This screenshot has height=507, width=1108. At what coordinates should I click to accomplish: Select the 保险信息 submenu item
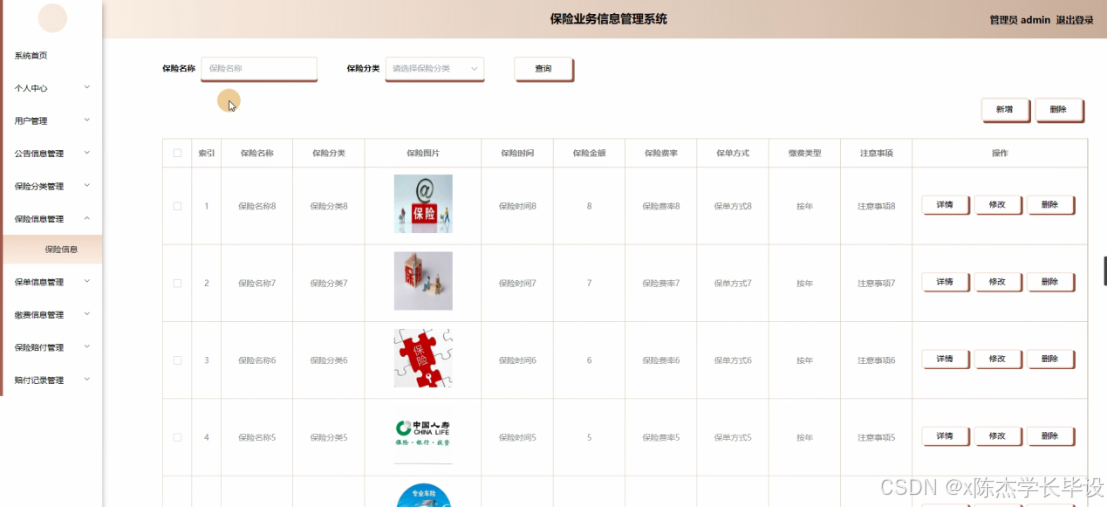pos(53,249)
